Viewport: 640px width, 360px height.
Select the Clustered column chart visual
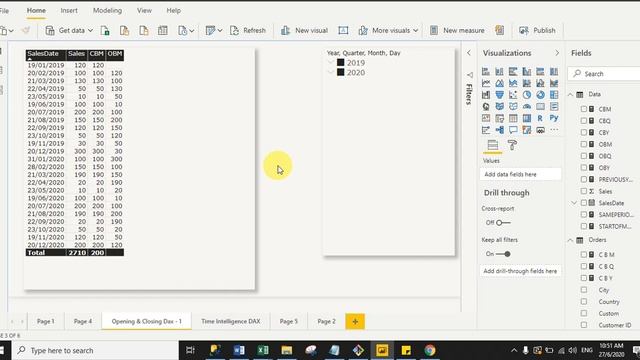527,72
